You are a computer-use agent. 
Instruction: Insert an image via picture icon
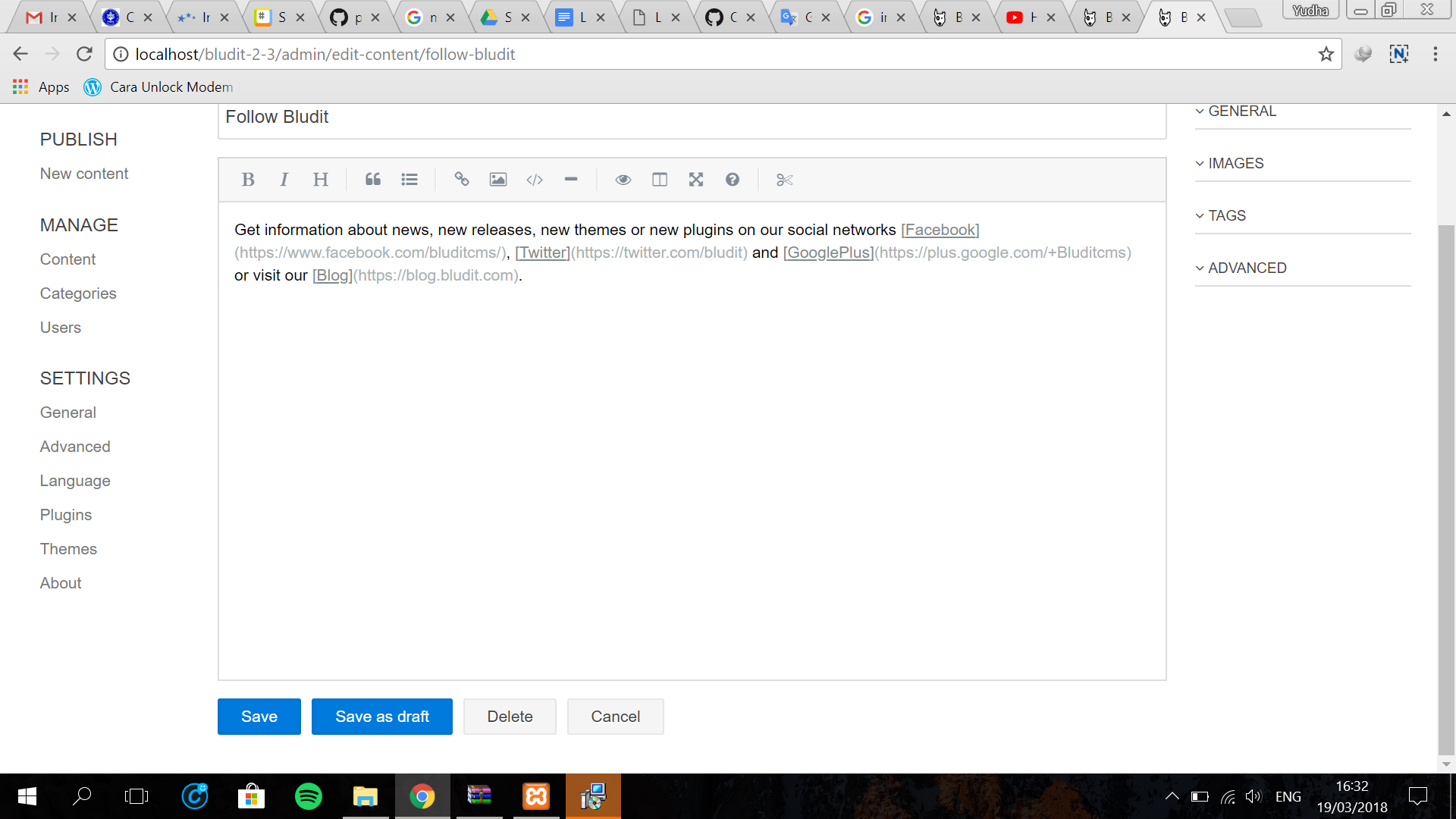click(497, 180)
